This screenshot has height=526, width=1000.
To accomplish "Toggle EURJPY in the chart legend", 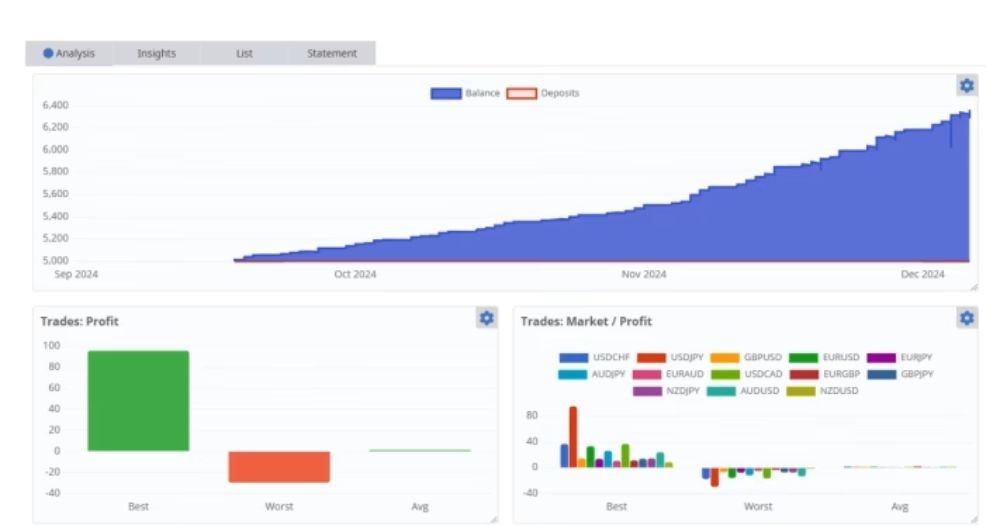I will click(x=901, y=357).
